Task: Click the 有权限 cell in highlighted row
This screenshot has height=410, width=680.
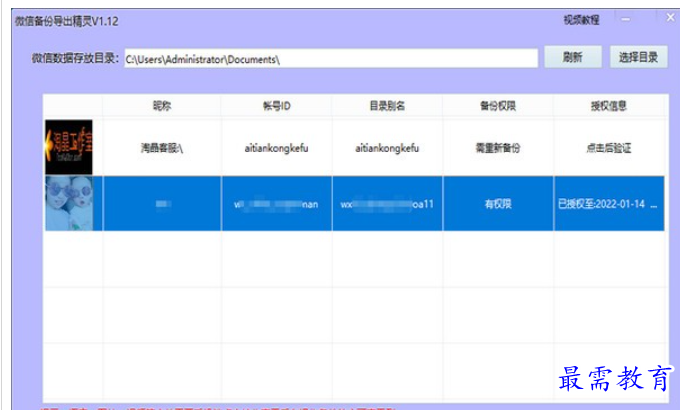Action: coord(498,203)
